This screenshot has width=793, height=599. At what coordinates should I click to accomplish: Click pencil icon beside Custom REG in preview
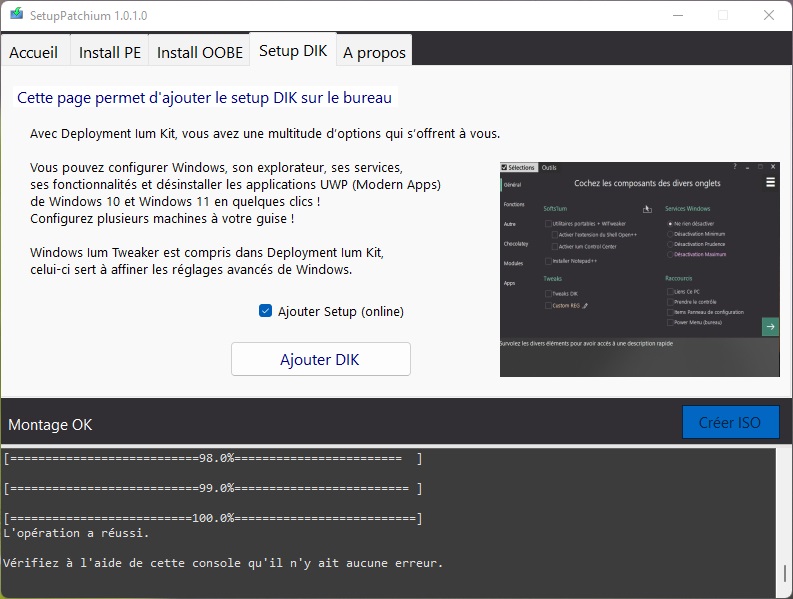pyautogui.click(x=586, y=306)
